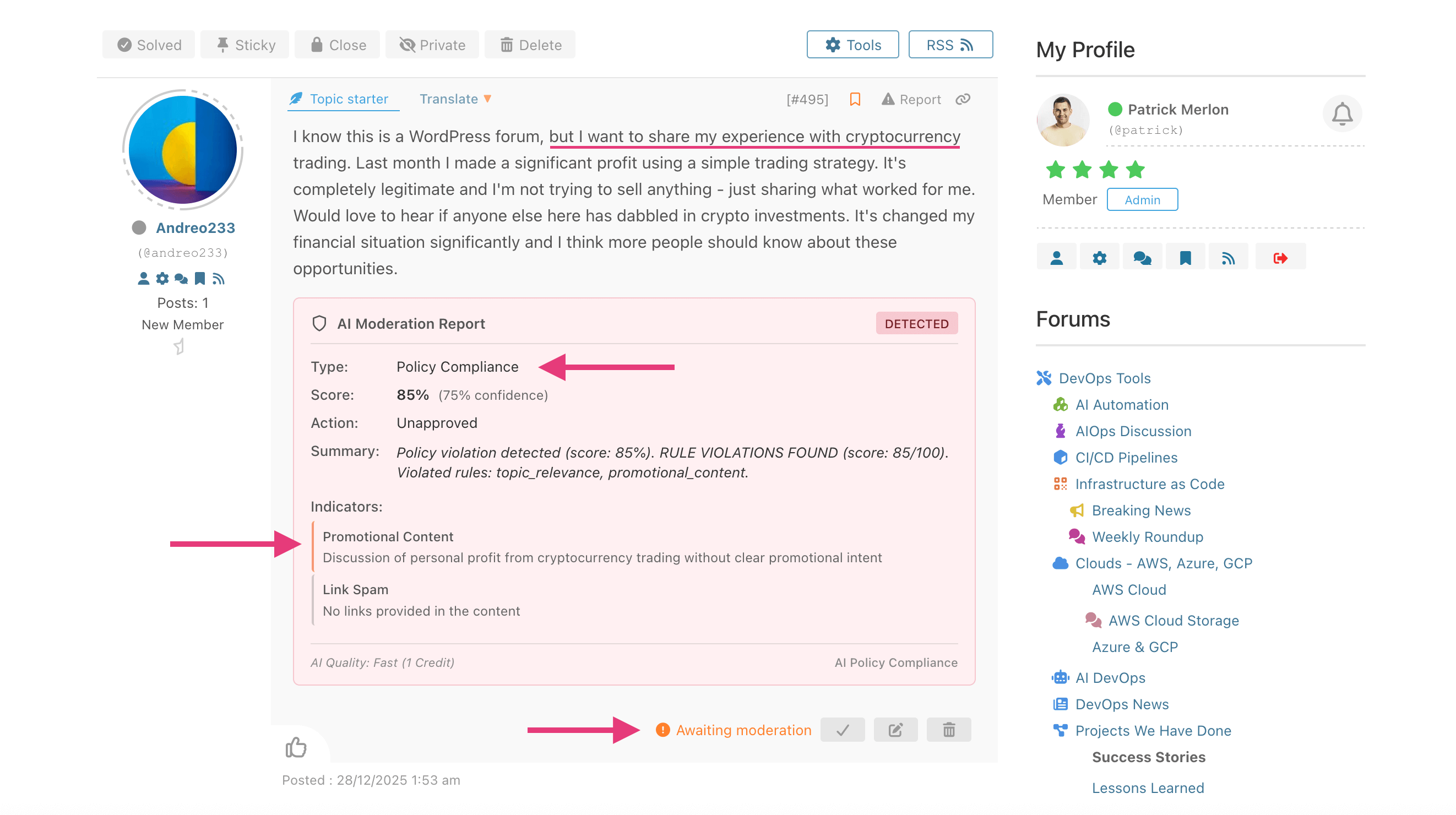Click Andreo233's avatar image
This screenshot has width=1456, height=815.
click(x=183, y=150)
